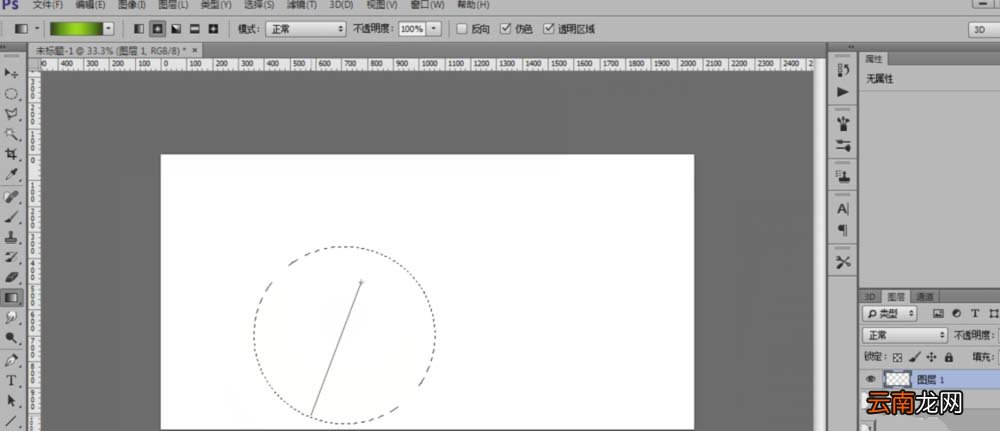The height and width of the screenshot is (431, 1000).
Task: Switch to the 通道 channels tab
Action: [x=925, y=296]
